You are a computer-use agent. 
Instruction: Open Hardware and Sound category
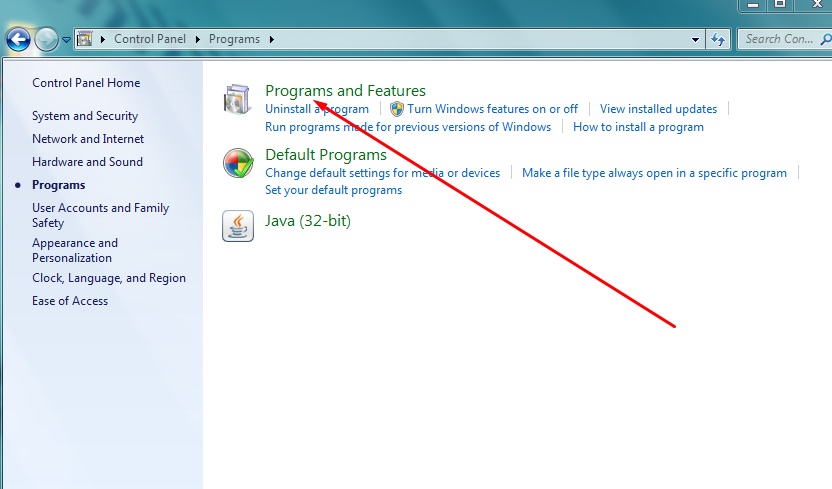pos(87,162)
